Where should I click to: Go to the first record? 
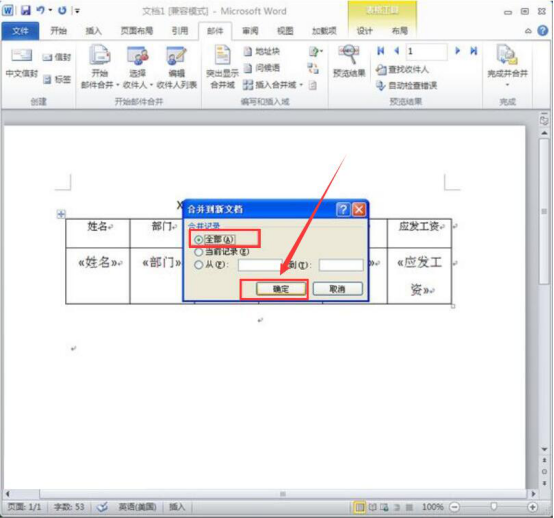pos(381,51)
